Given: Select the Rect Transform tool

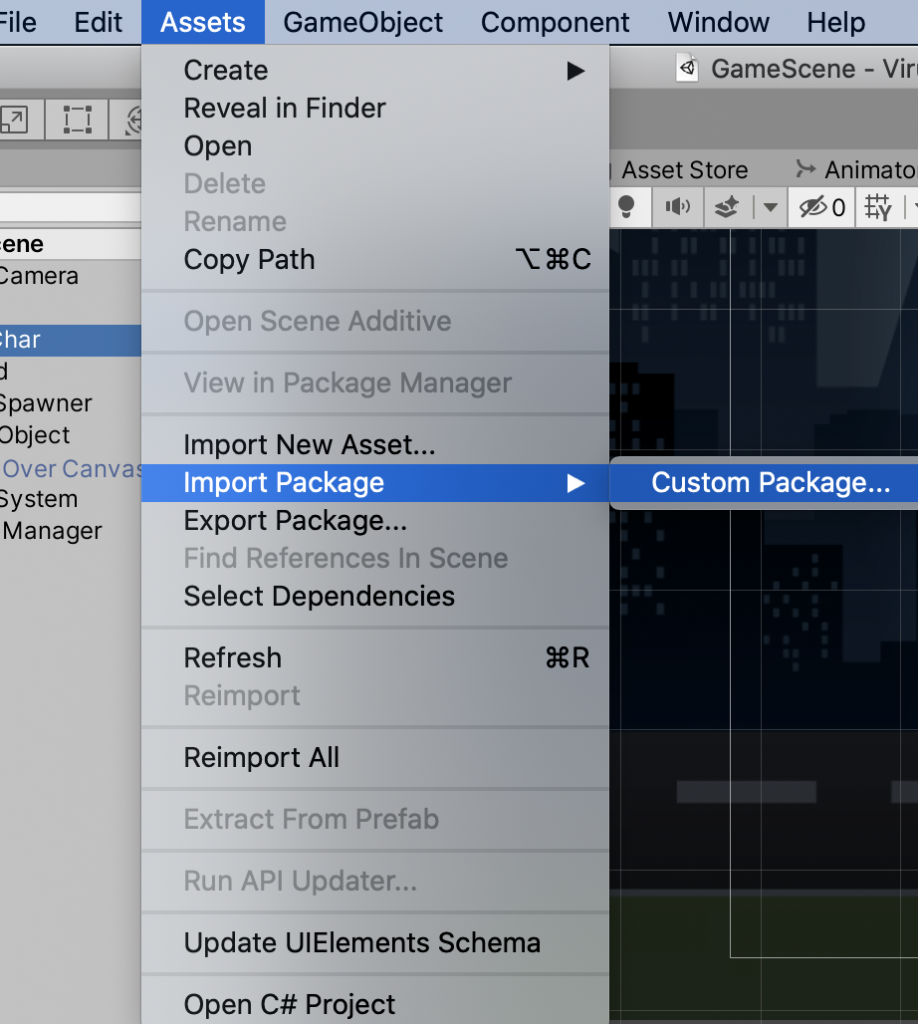Looking at the screenshot, I should [76, 121].
